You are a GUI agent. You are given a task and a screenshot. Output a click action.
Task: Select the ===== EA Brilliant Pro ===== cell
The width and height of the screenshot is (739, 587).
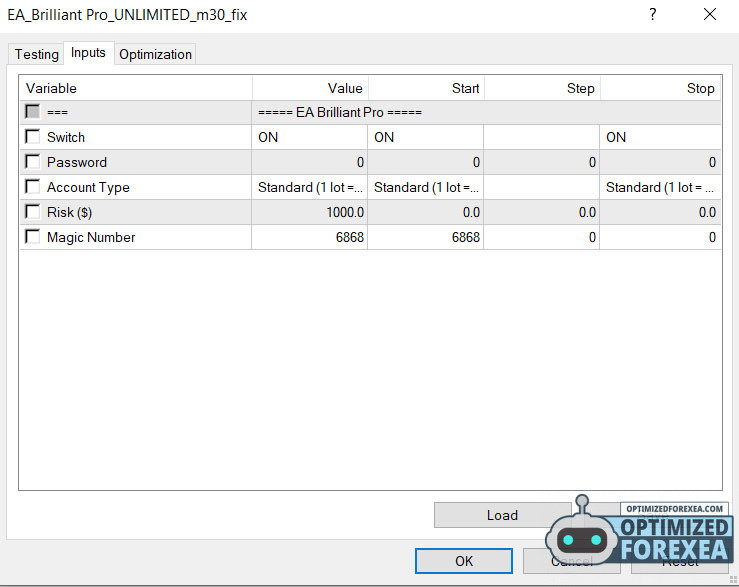[486, 112]
